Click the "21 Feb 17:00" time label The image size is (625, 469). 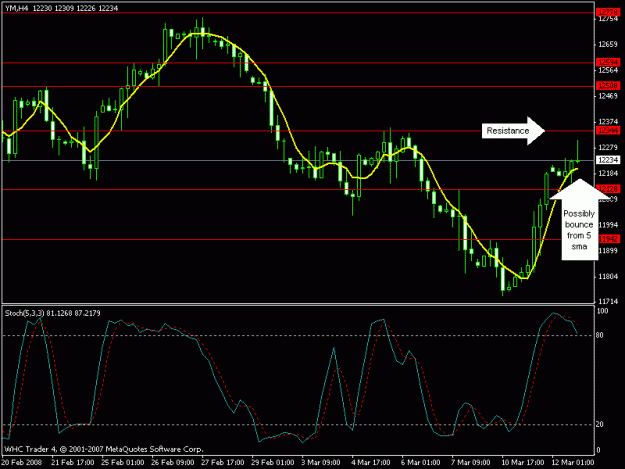[73, 463]
